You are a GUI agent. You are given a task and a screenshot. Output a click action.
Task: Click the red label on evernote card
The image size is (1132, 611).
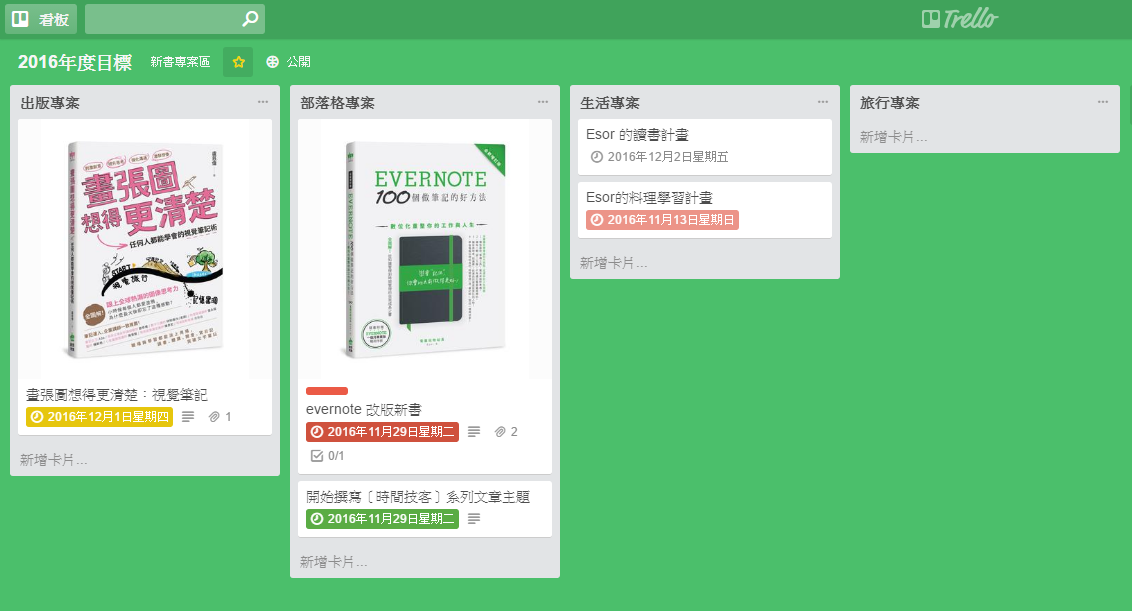(327, 391)
